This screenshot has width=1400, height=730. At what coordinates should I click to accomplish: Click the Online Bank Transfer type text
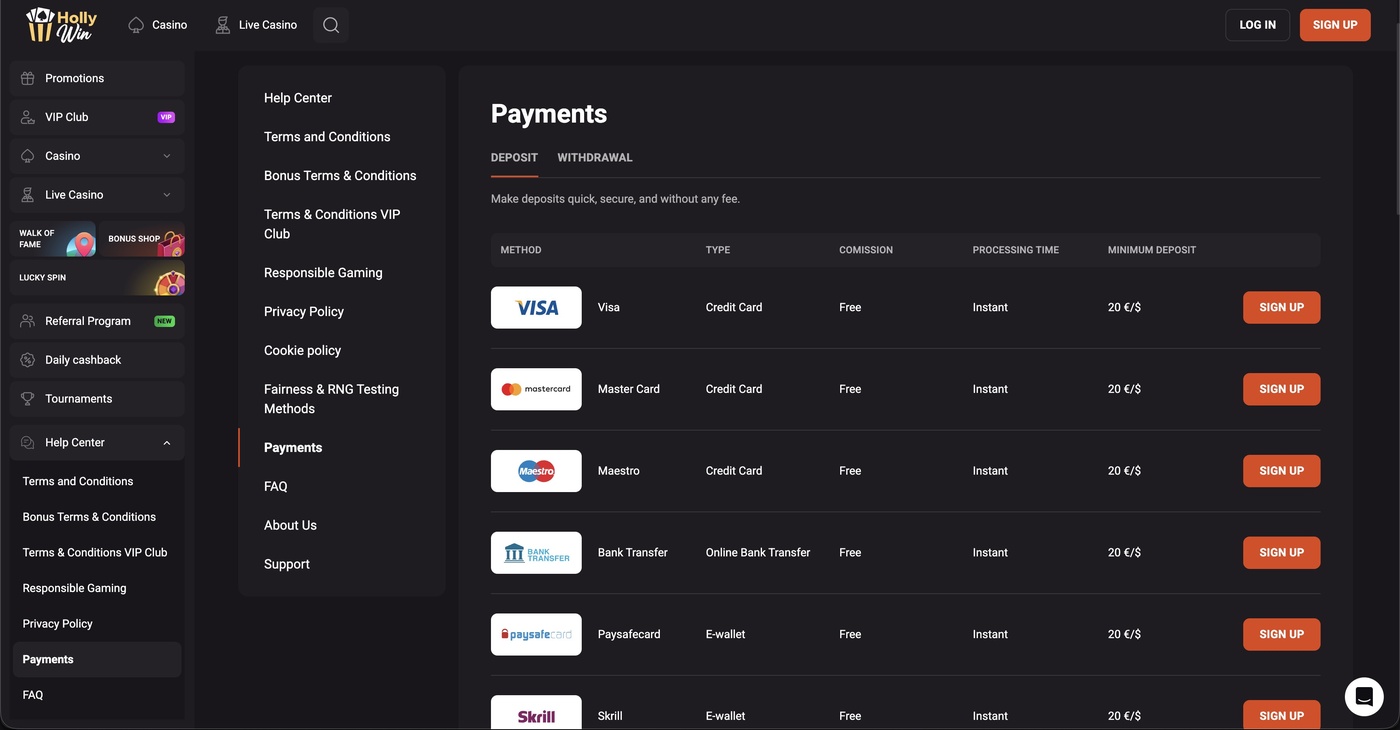click(x=758, y=553)
